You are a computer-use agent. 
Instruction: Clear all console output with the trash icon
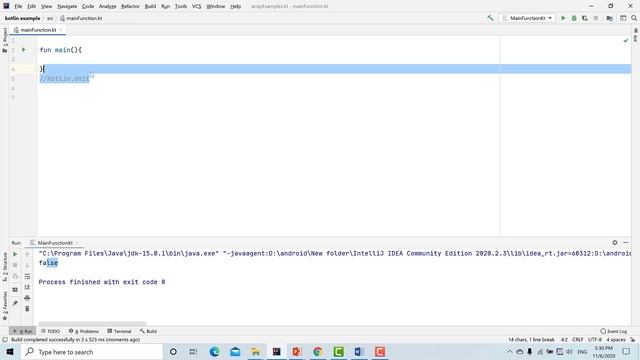(x=27, y=309)
